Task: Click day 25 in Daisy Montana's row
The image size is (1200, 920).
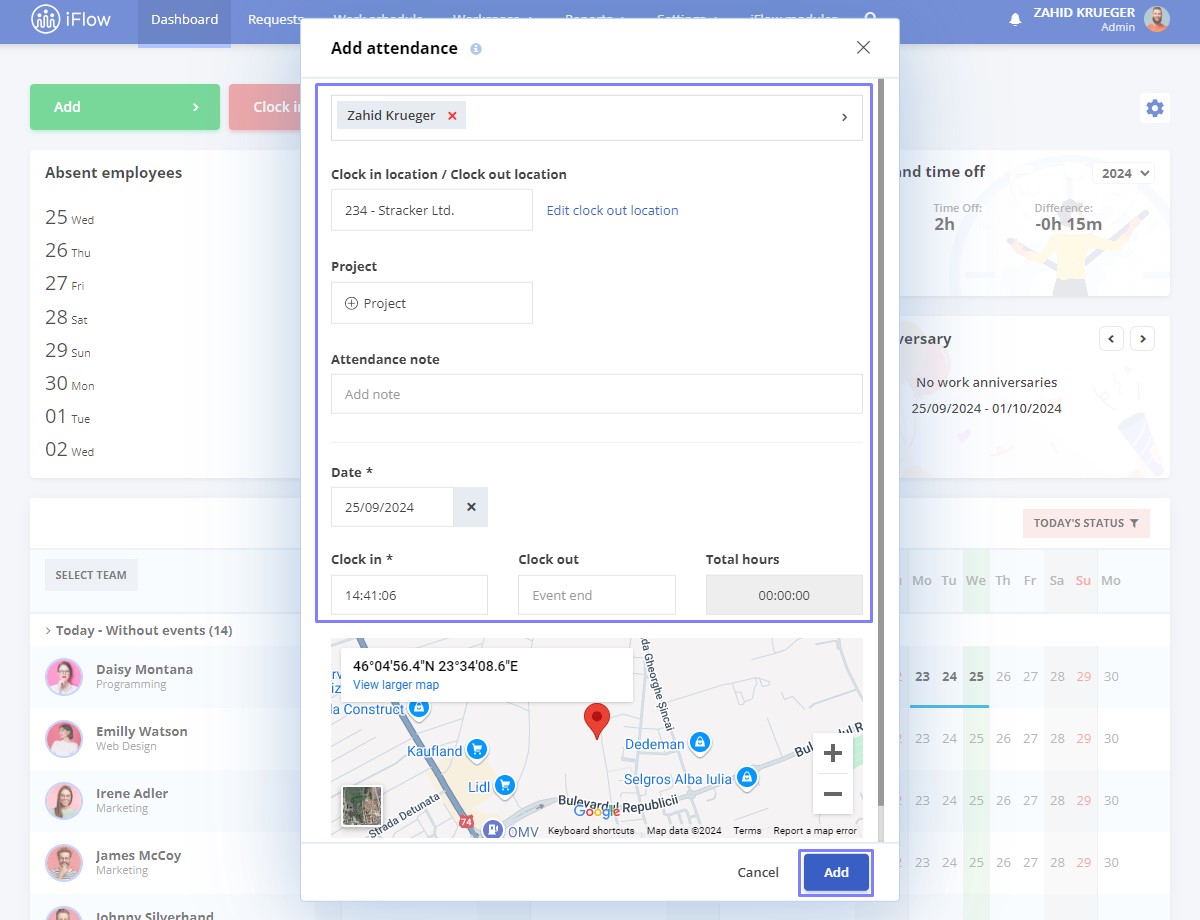Action: (976, 676)
